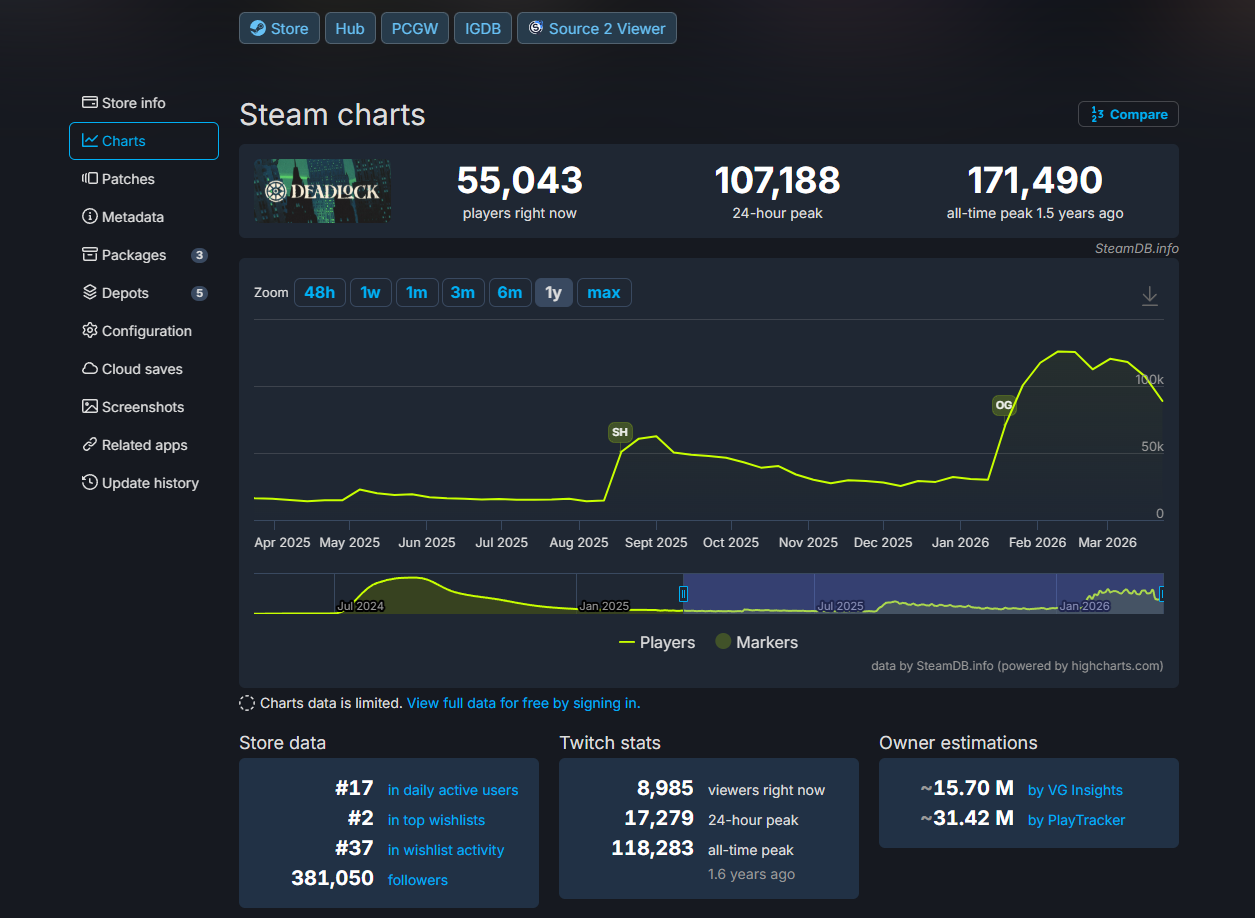Open 'by VG Insights' link
This screenshot has height=918, width=1255.
pyautogui.click(x=1075, y=790)
